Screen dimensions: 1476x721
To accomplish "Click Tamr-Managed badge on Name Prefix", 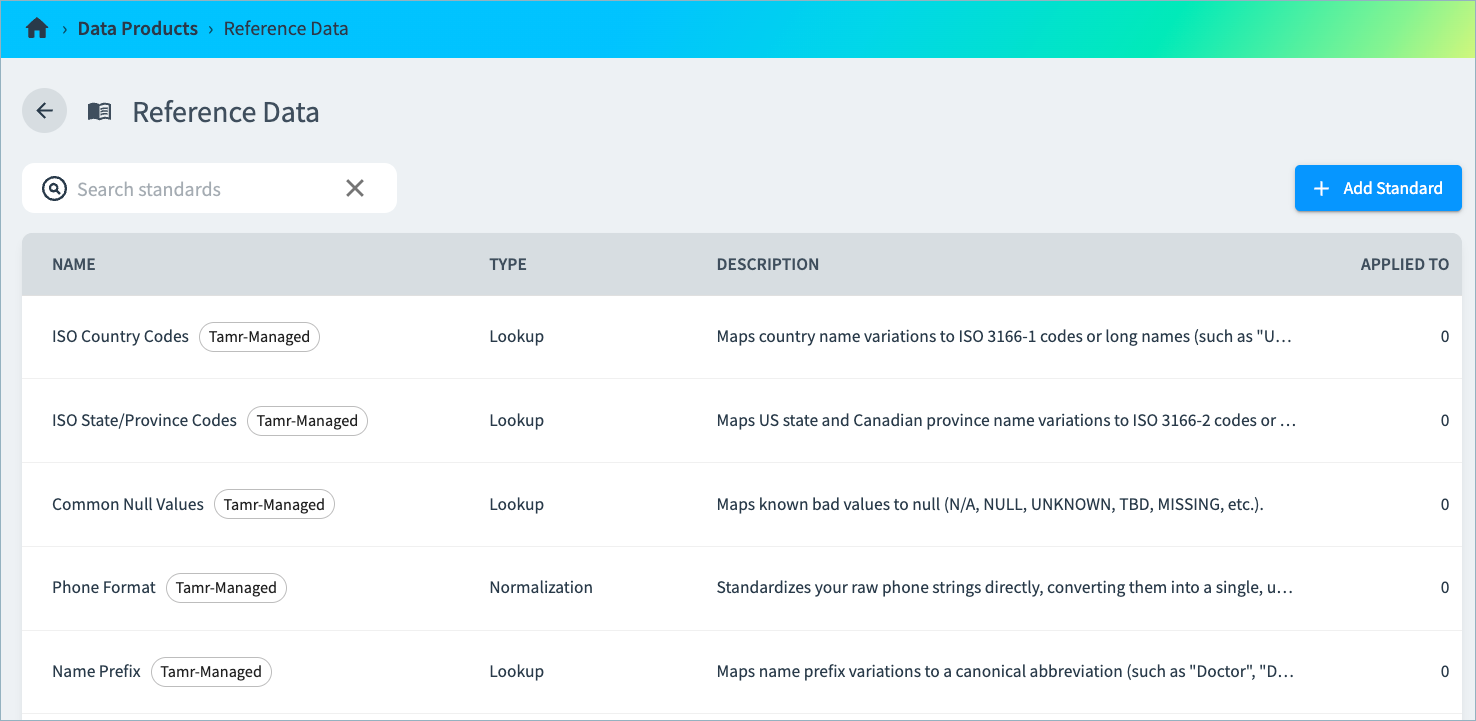I will coord(211,672).
